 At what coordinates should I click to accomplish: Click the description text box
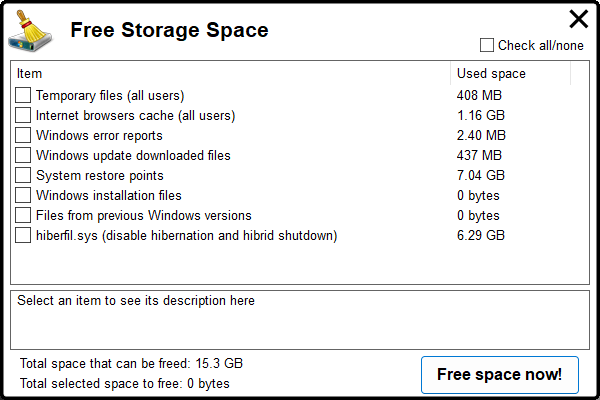point(300,320)
